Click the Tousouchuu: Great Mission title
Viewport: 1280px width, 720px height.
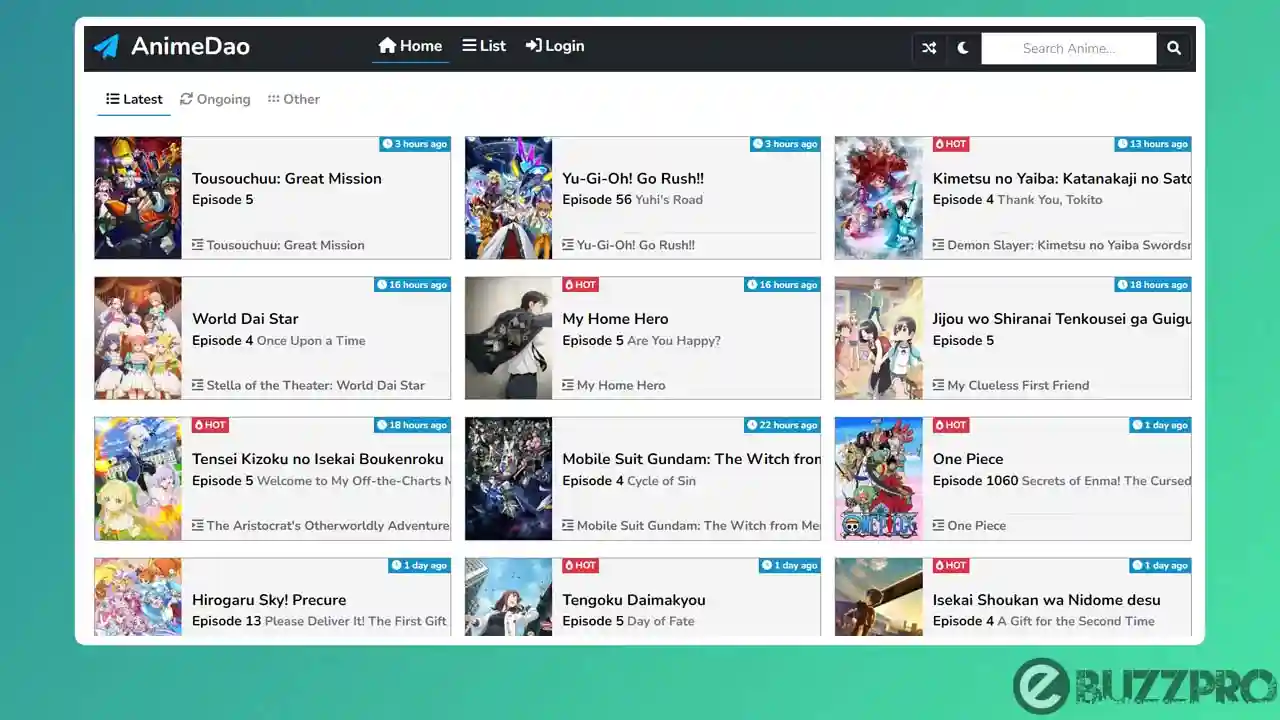coord(287,178)
